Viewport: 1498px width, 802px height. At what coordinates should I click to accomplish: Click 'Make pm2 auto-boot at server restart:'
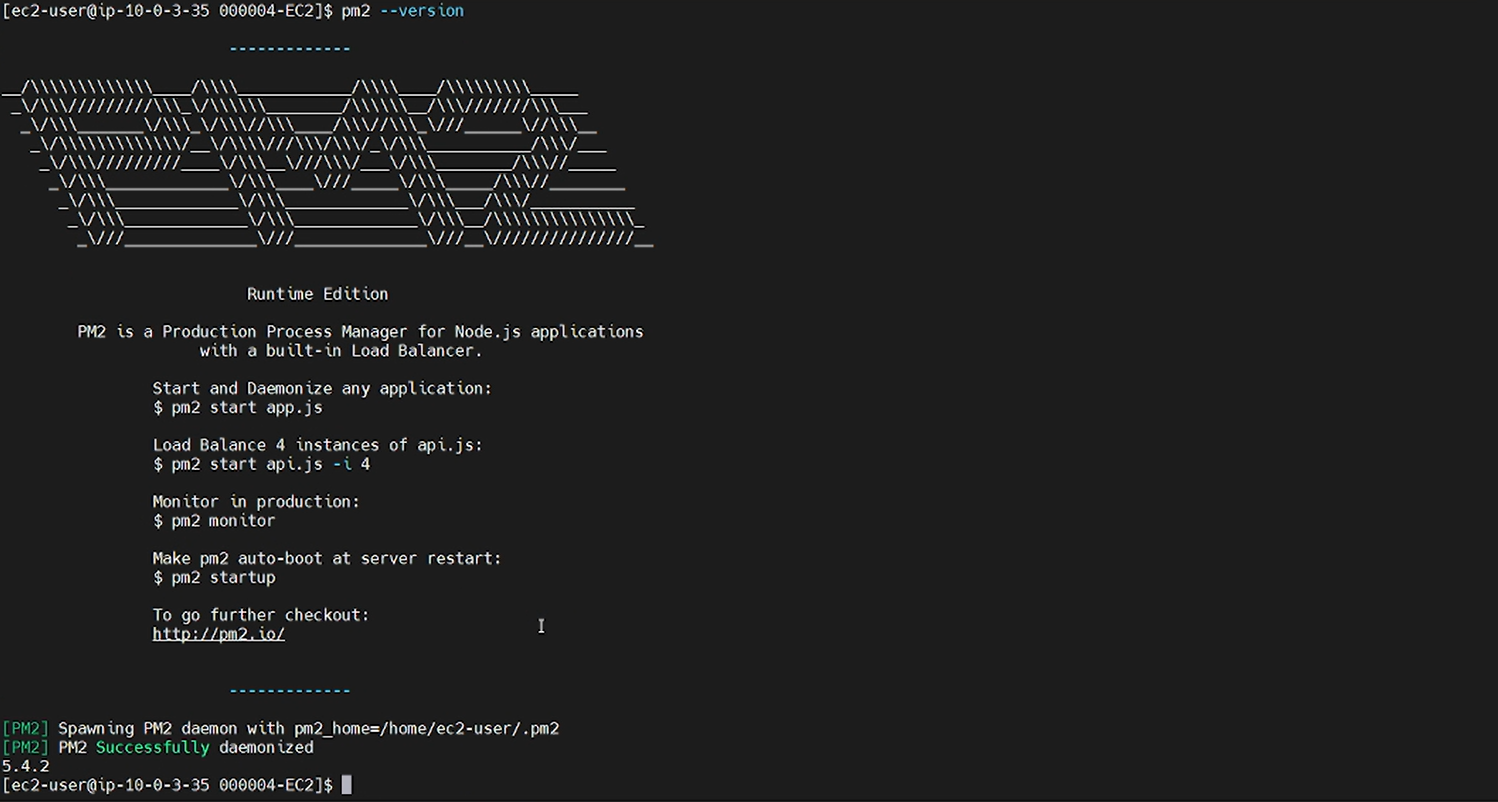click(x=327, y=558)
